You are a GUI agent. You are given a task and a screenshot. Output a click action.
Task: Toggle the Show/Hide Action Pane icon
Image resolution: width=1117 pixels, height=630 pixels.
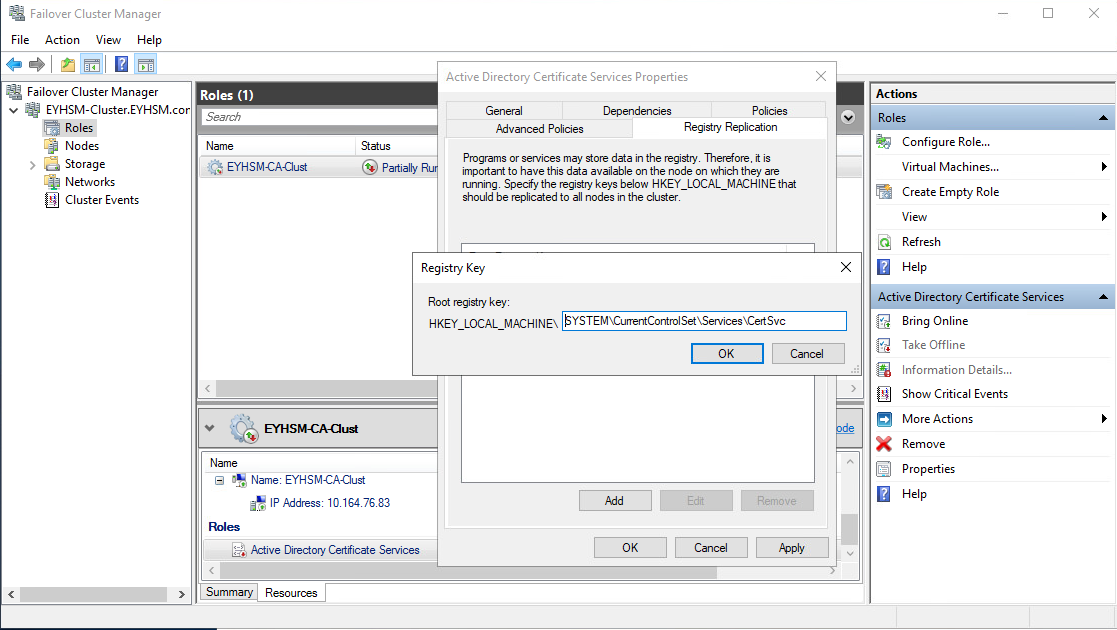[x=146, y=65]
